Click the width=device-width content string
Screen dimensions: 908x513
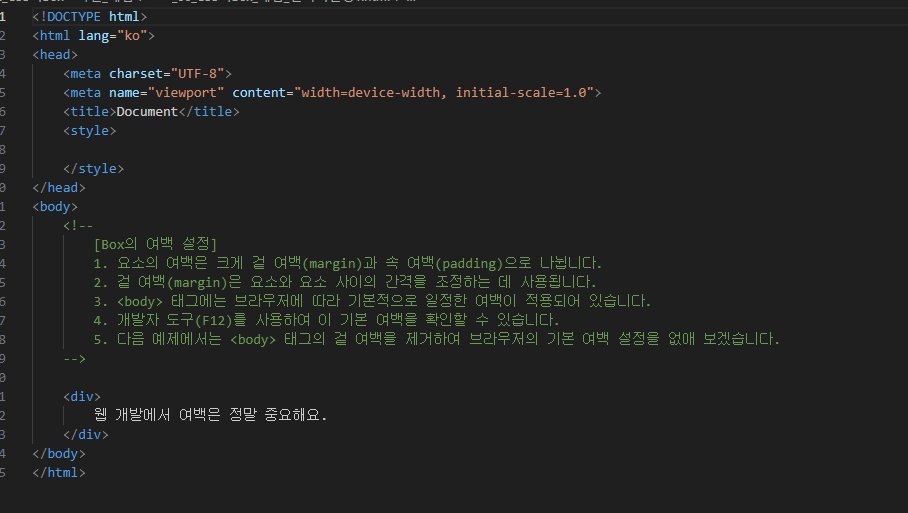pos(444,93)
